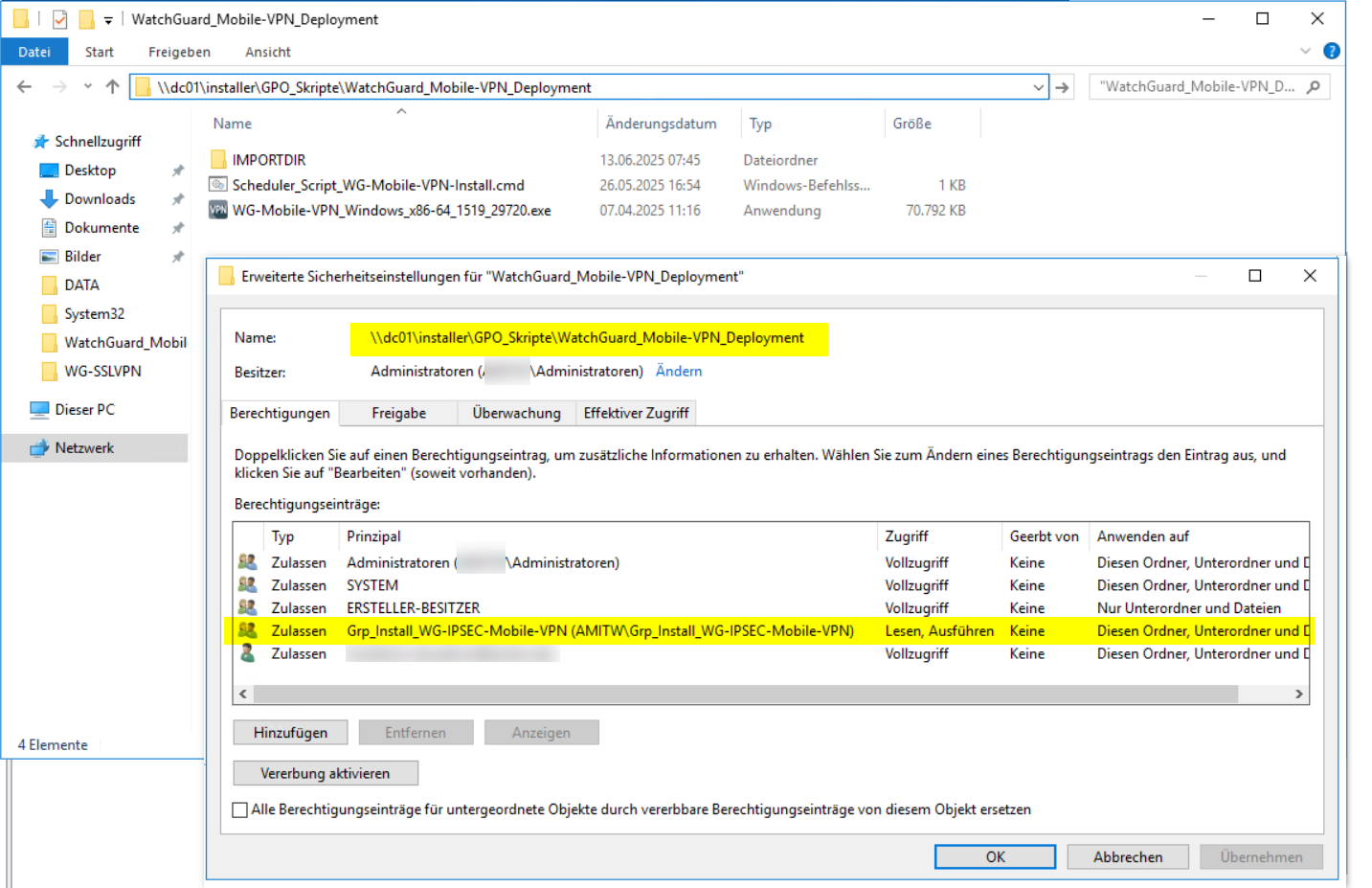
Task: Click the Downloads arrow icon in sidebar
Action: tap(49, 199)
